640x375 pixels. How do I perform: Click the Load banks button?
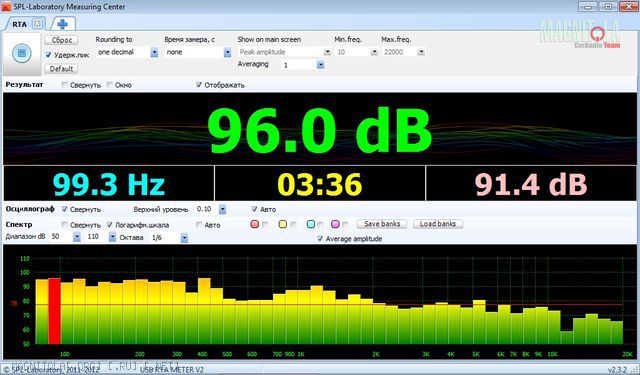coord(438,224)
